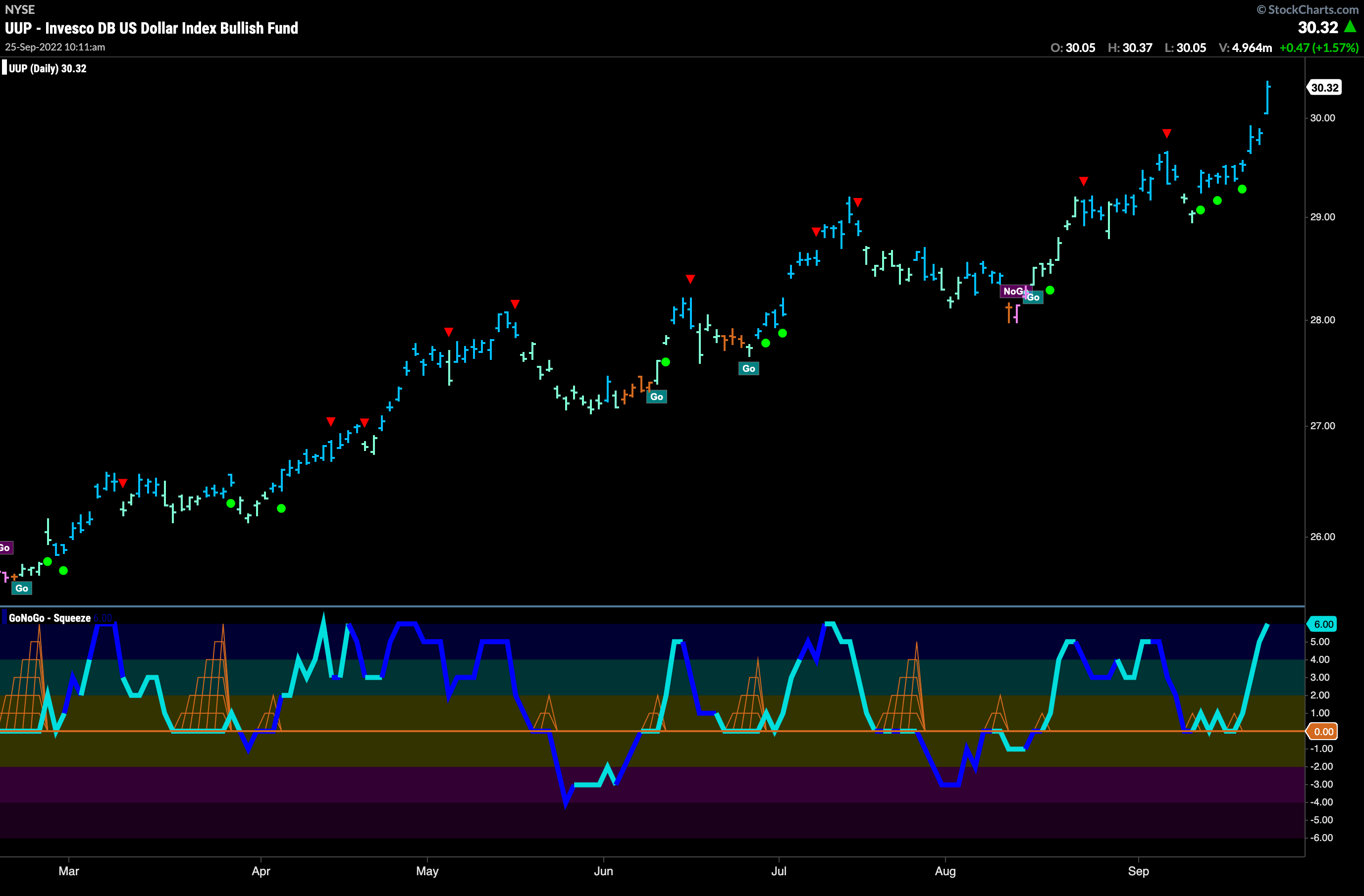Click the UUP - Invesco DB US Dollar Index title
Viewport: 1364px width, 896px height.
point(151,28)
